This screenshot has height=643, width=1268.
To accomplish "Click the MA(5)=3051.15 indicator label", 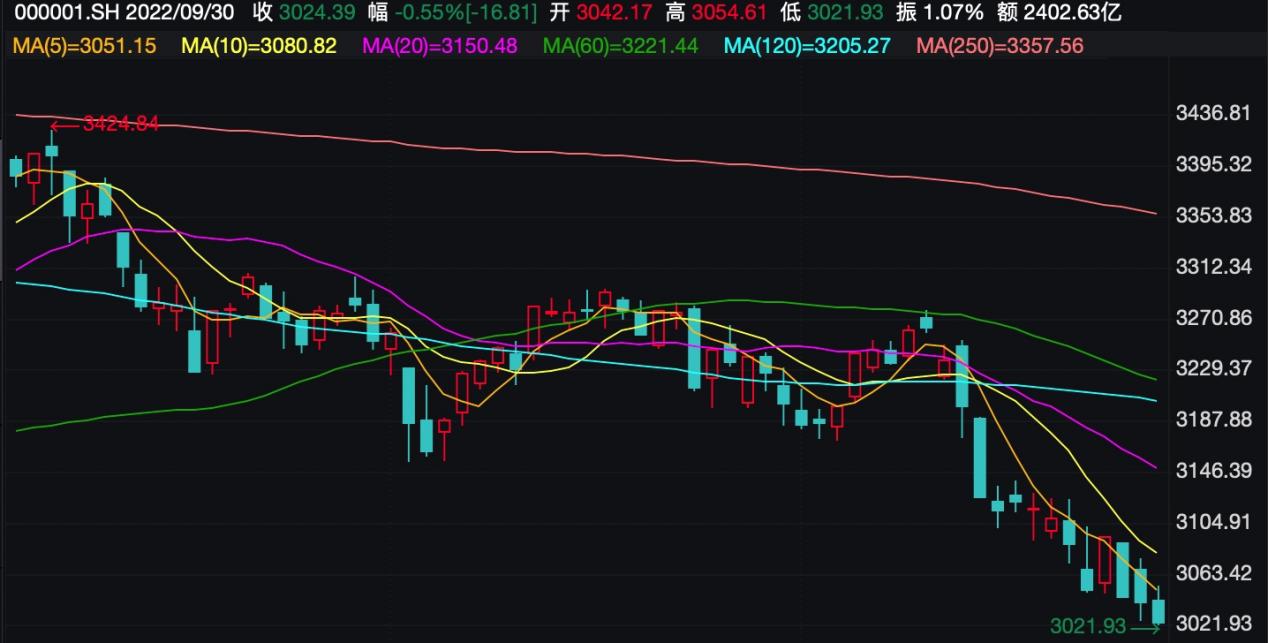I will 84,46.
